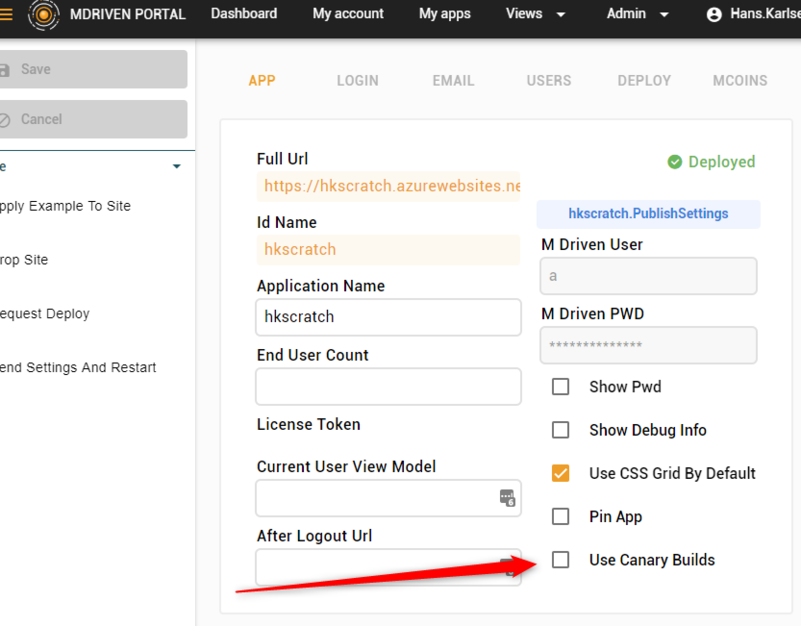The height and width of the screenshot is (626, 801).
Task: Switch to the DEPLOY tab
Action: coord(644,81)
